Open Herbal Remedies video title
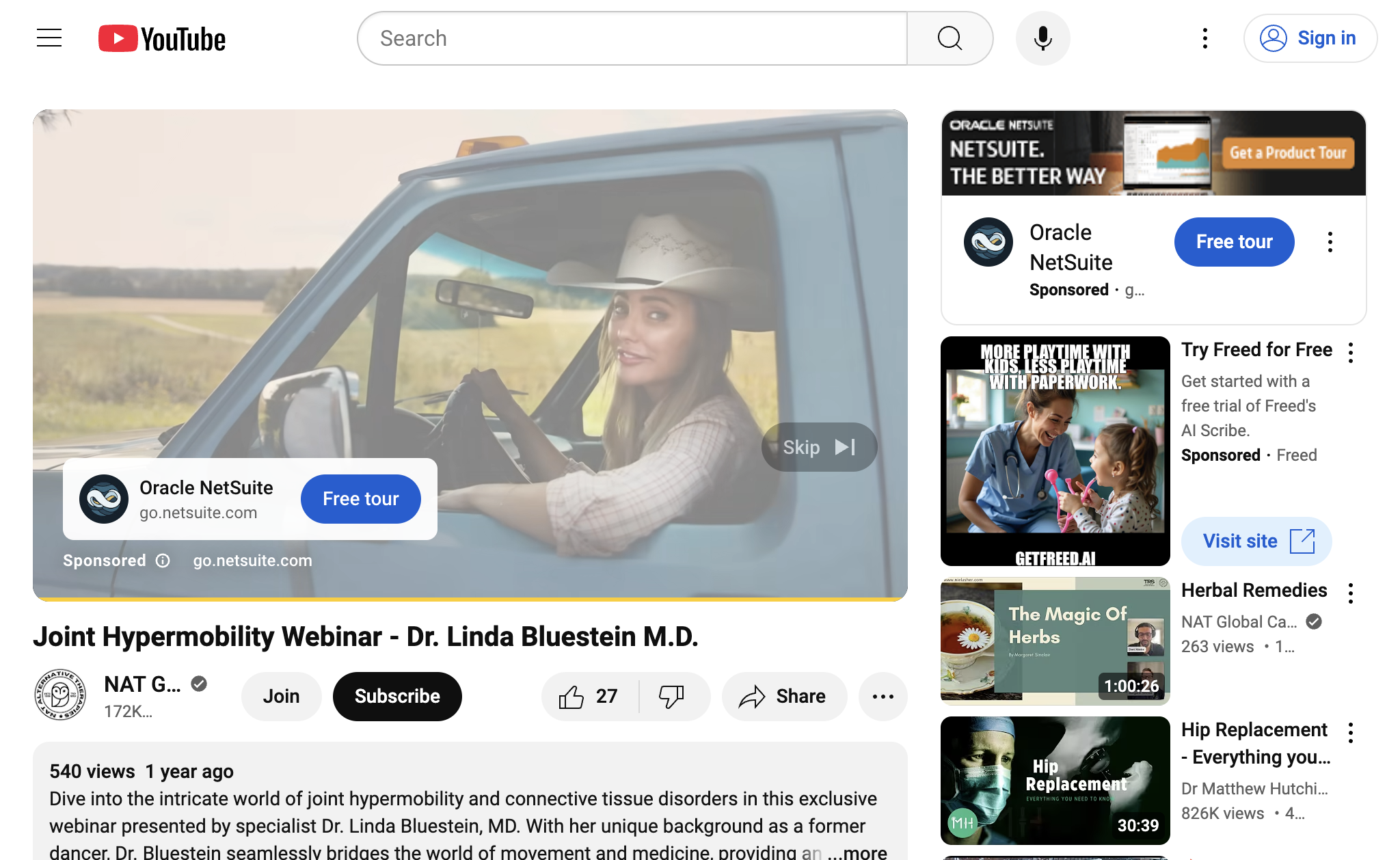This screenshot has height=860, width=1400. 1254,591
